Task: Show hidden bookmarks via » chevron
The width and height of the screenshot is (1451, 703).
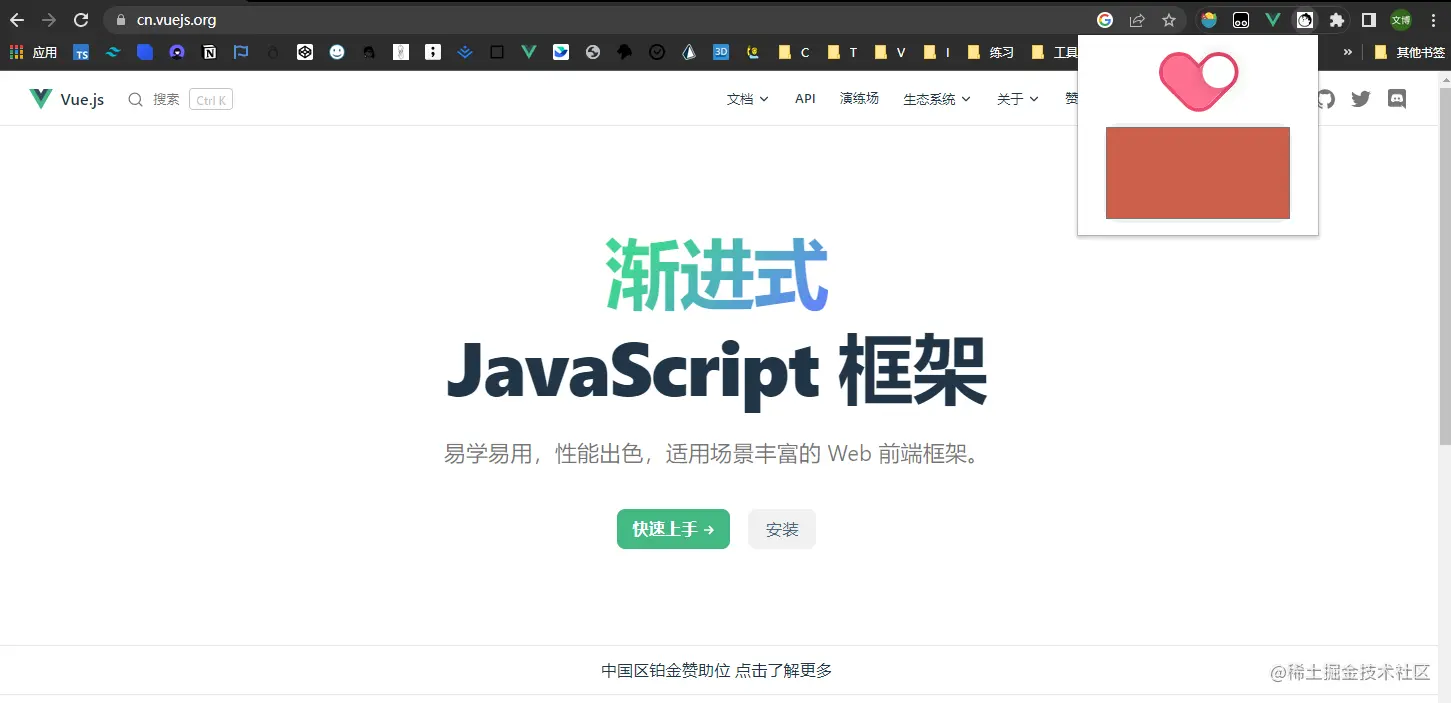Action: 1348,52
